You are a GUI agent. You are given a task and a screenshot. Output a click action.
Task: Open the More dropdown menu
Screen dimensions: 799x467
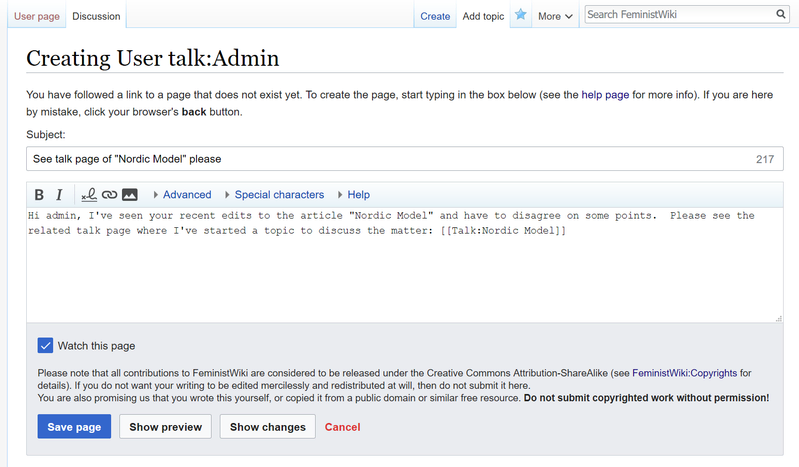click(555, 16)
